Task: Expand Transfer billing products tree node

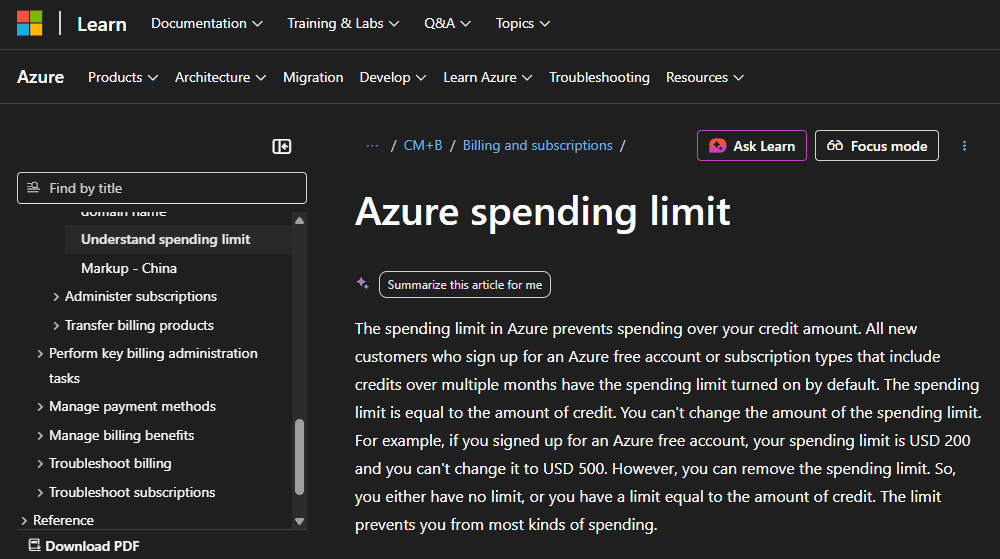Action: pos(134,325)
